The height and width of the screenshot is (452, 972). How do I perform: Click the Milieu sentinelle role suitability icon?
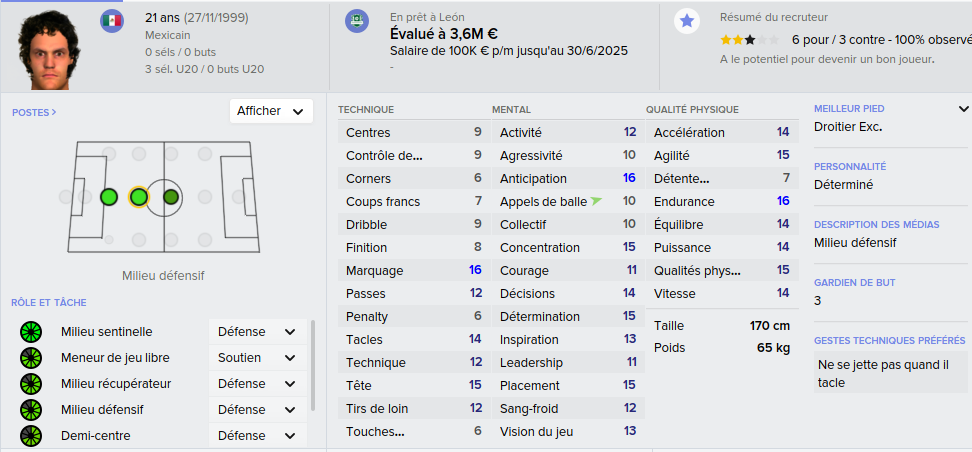click(30, 332)
